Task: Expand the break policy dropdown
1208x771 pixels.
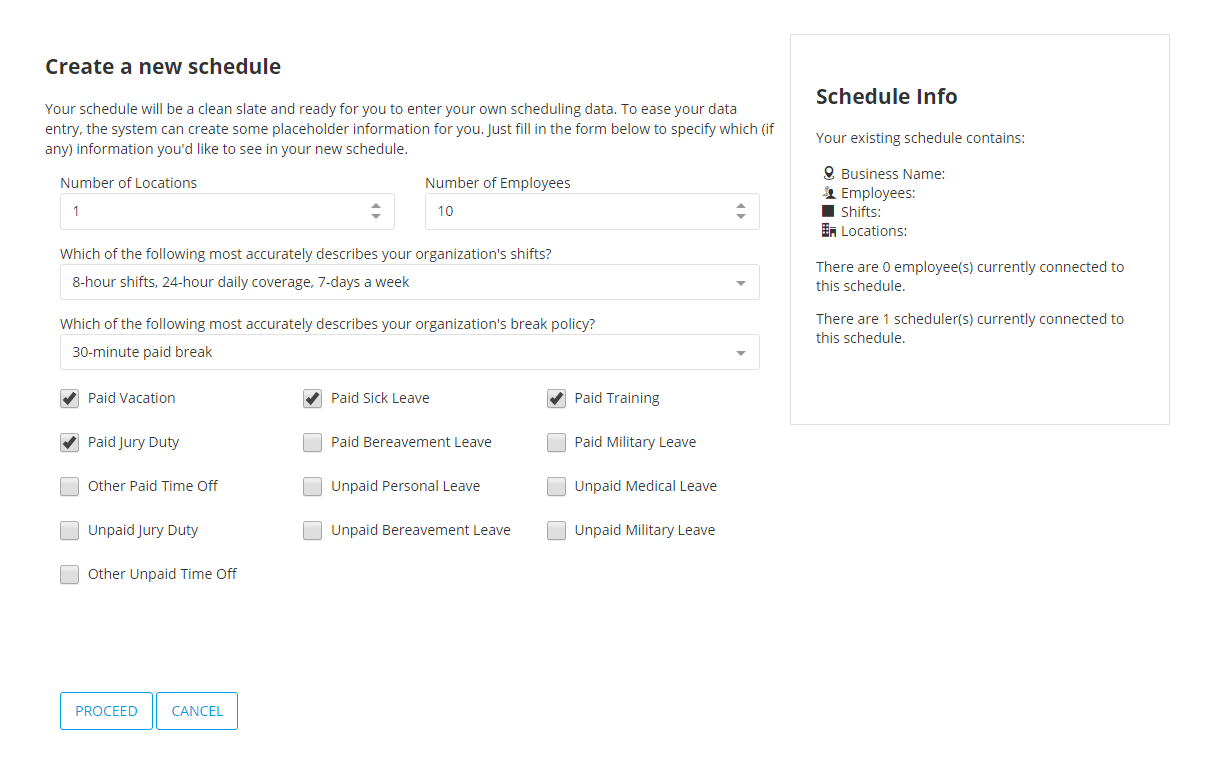Action: 409,352
